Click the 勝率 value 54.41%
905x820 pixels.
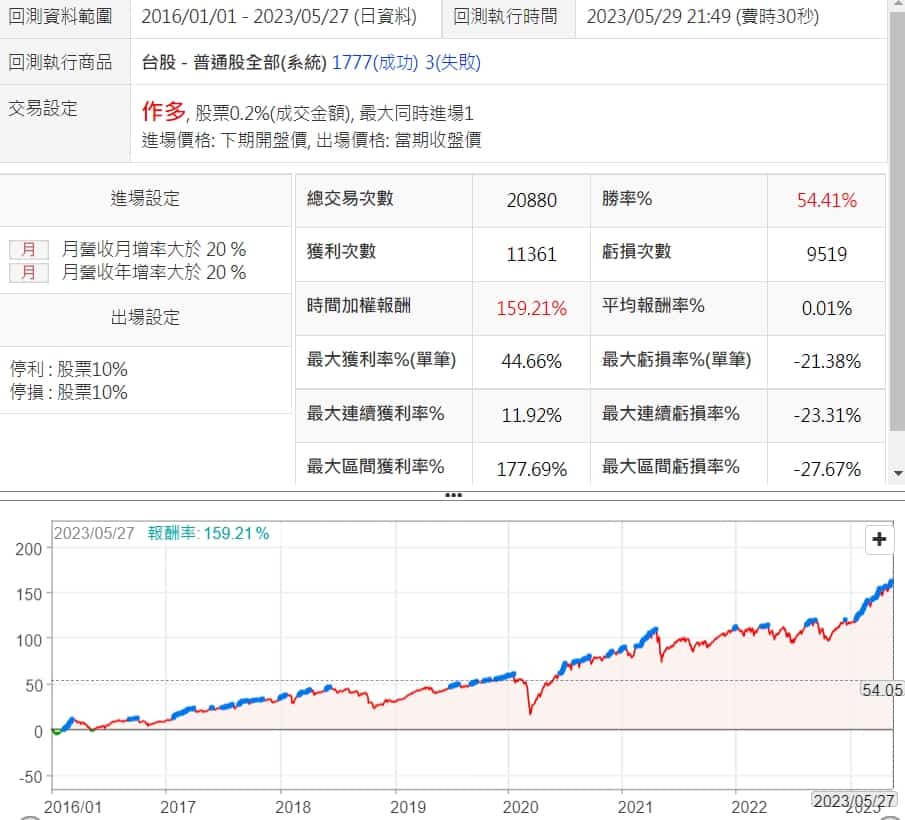(x=826, y=200)
